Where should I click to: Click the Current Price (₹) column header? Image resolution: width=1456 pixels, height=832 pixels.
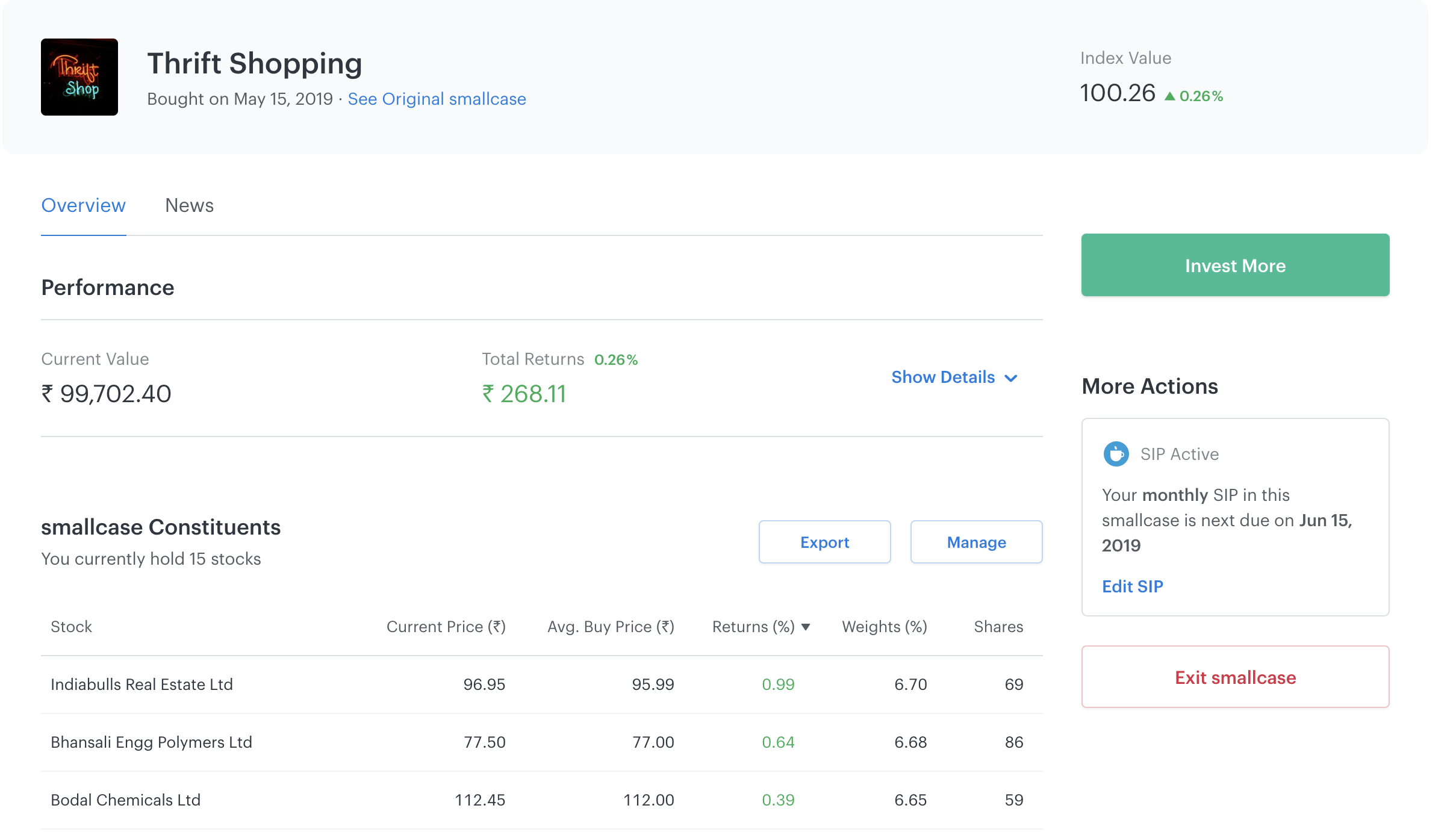446,627
